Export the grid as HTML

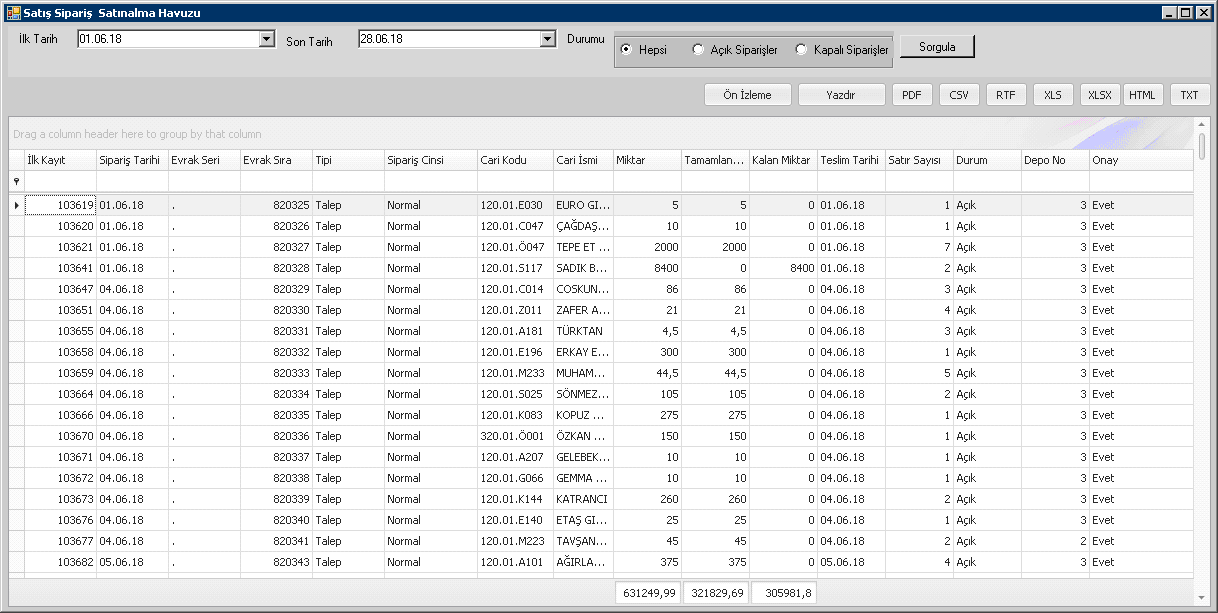[1142, 95]
